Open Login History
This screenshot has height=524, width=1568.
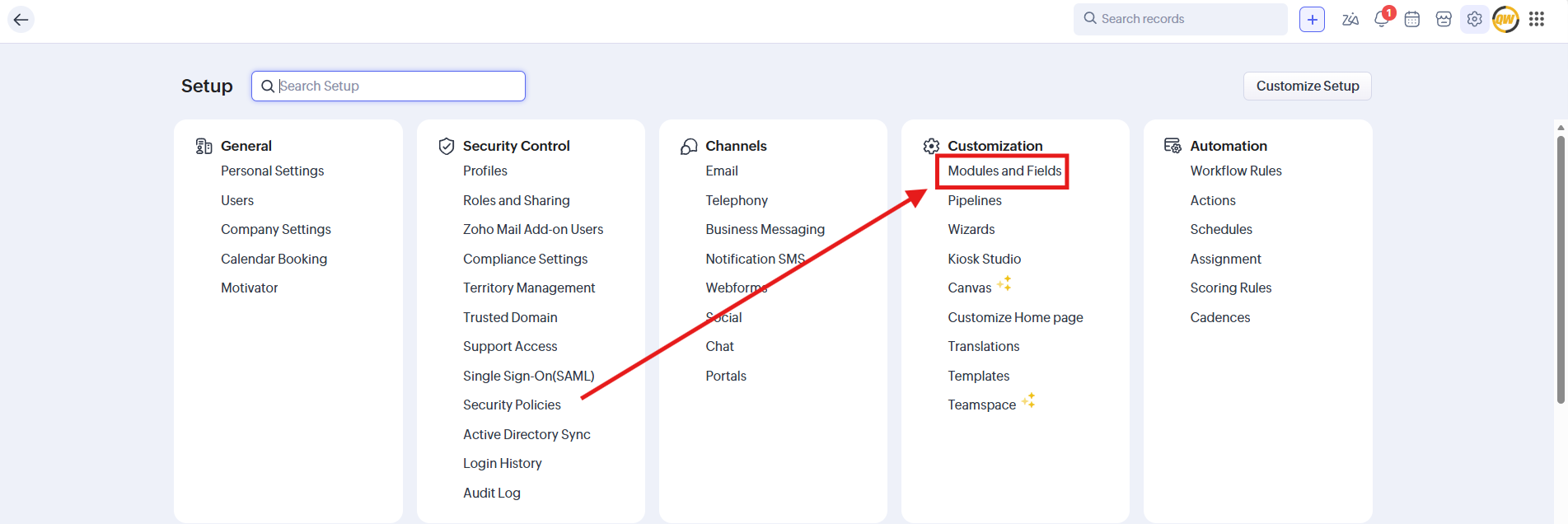[503, 463]
